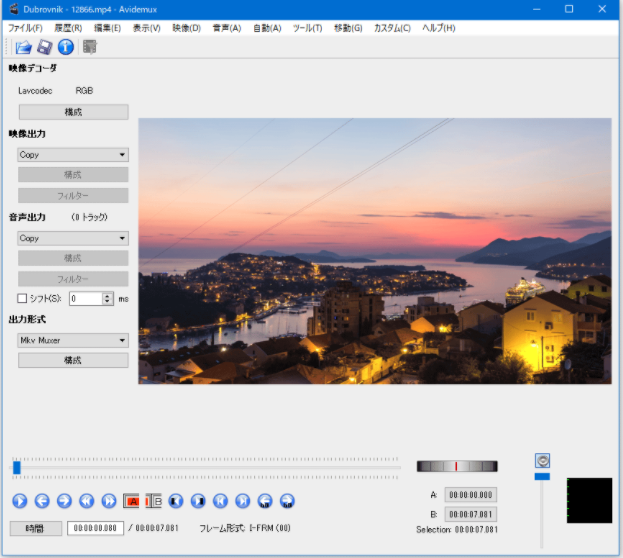Toggle the speaker volume icon

(x=542, y=461)
